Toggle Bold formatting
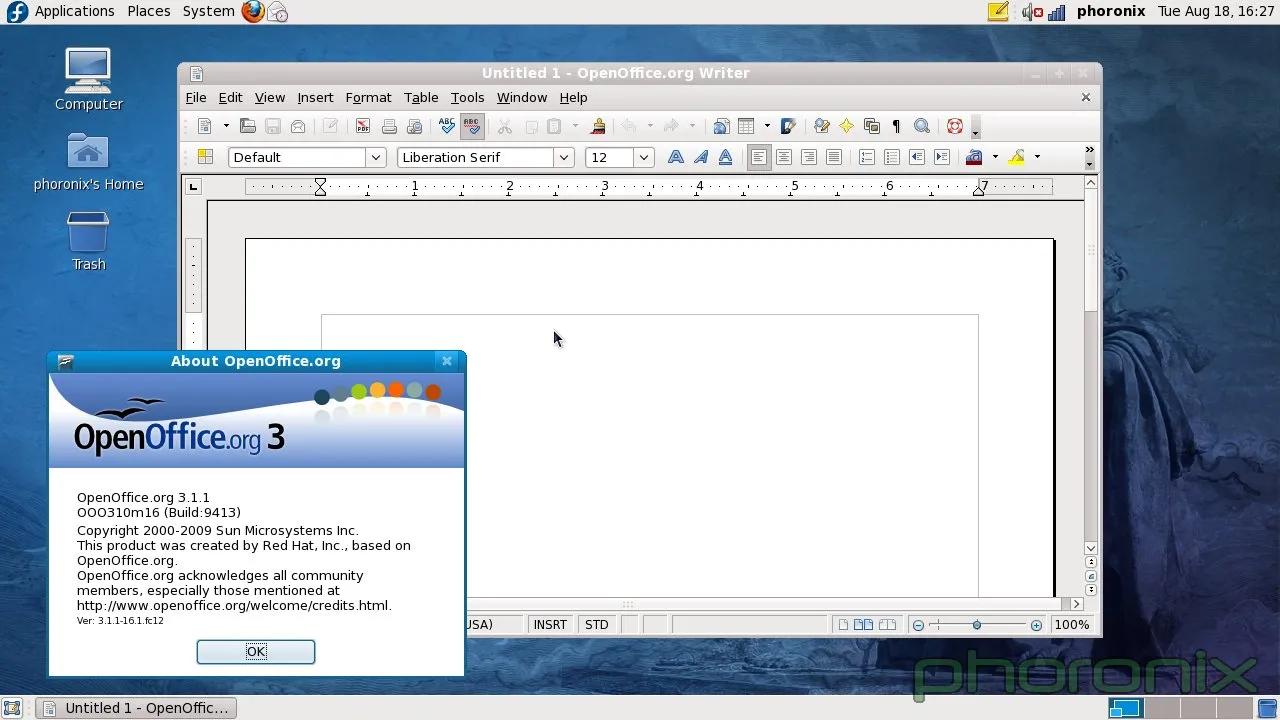The width and height of the screenshot is (1280, 720). [x=676, y=157]
